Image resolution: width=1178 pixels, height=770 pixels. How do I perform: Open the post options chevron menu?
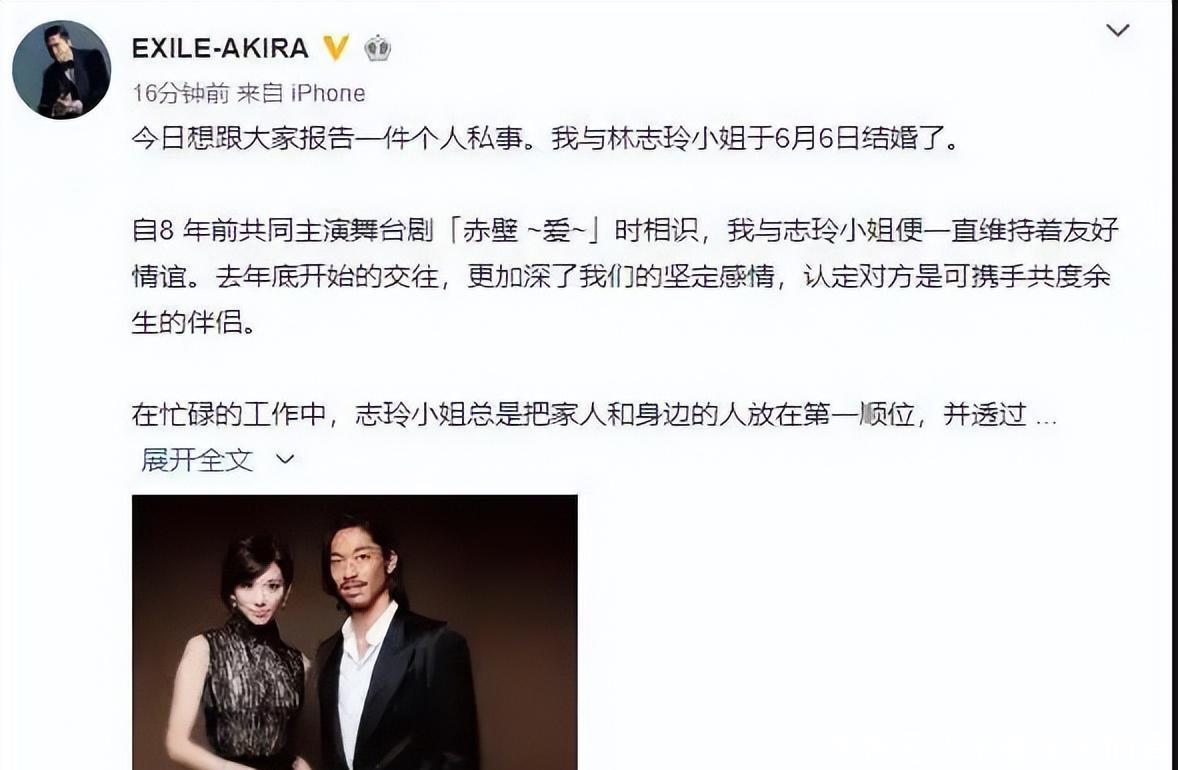(x=1118, y=30)
